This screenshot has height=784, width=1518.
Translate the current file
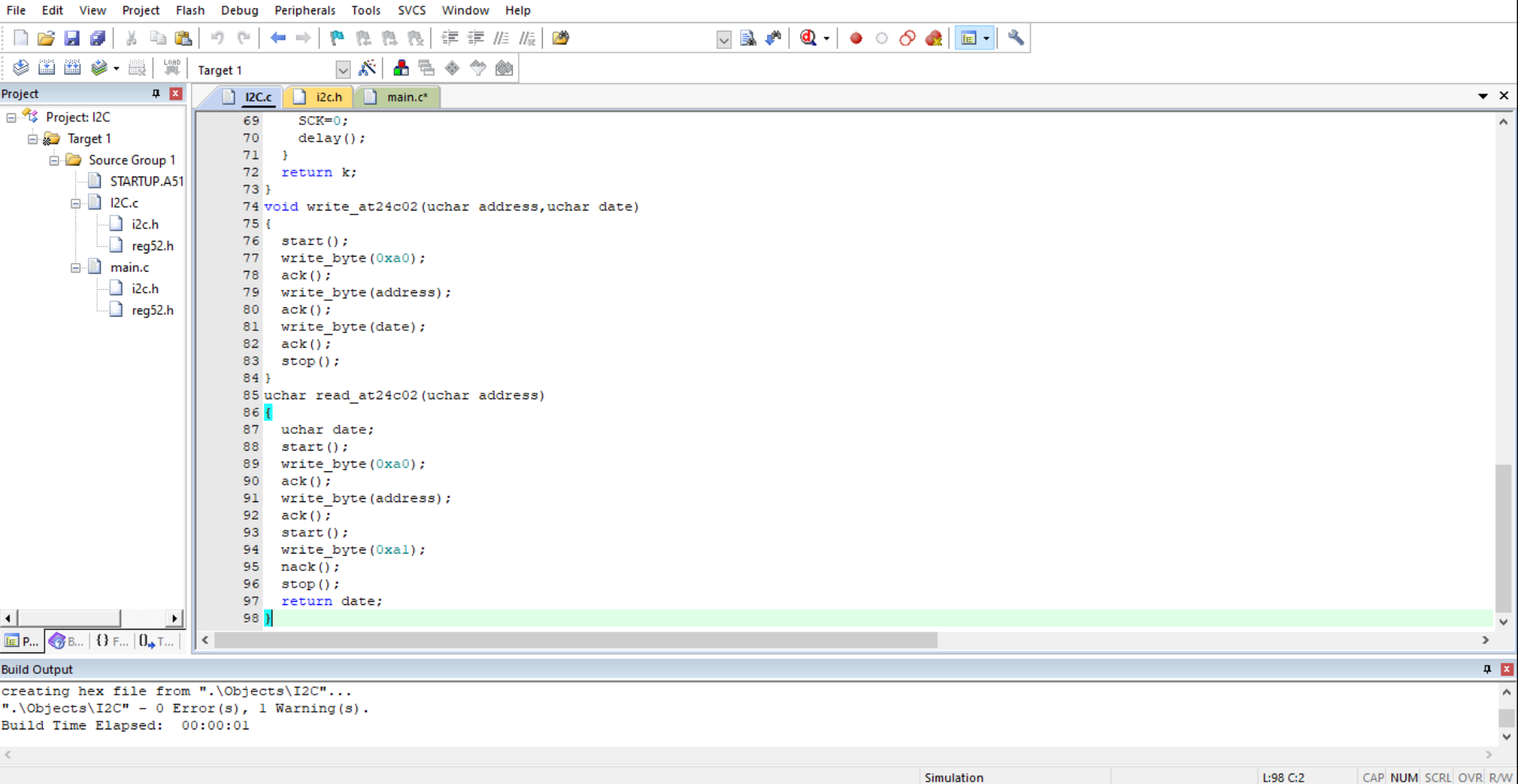pyautogui.click(x=21, y=68)
